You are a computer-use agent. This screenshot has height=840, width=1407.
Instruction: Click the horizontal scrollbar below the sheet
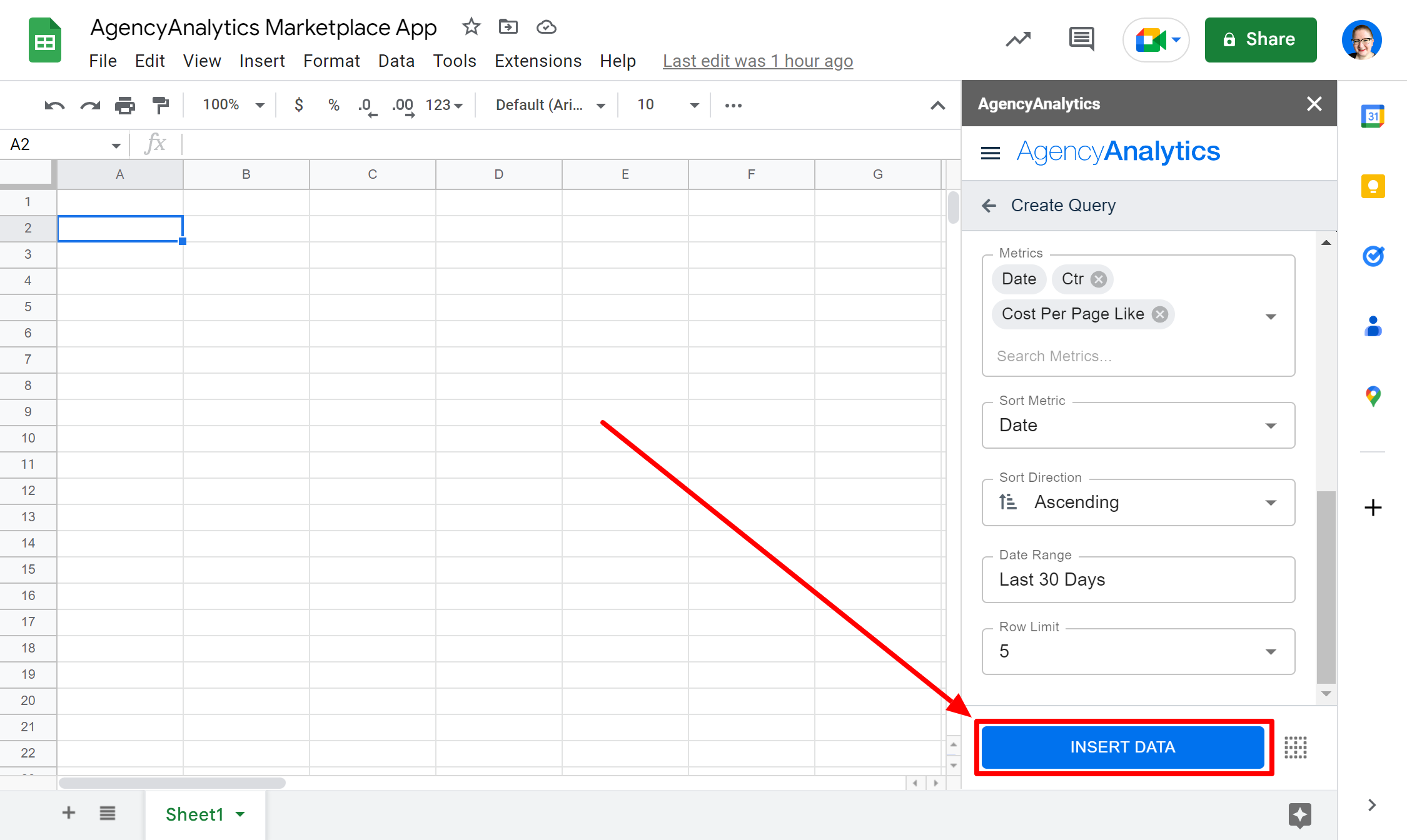pyautogui.click(x=173, y=782)
